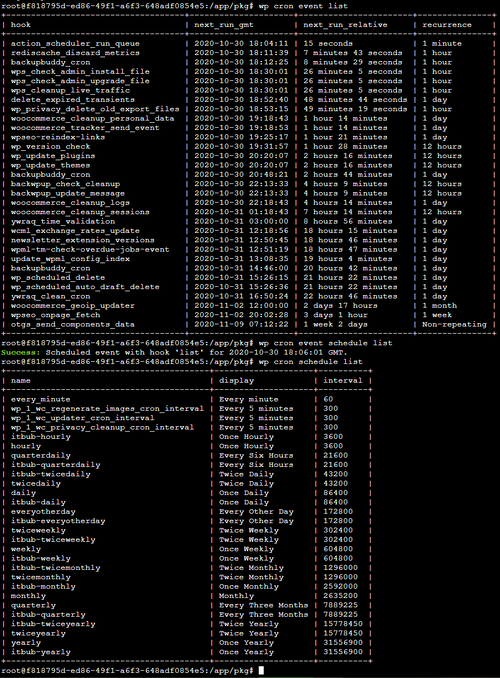Click the next_run_gmt column header
Image resolution: width=500 pixels, height=678 pixels.
tap(224, 25)
